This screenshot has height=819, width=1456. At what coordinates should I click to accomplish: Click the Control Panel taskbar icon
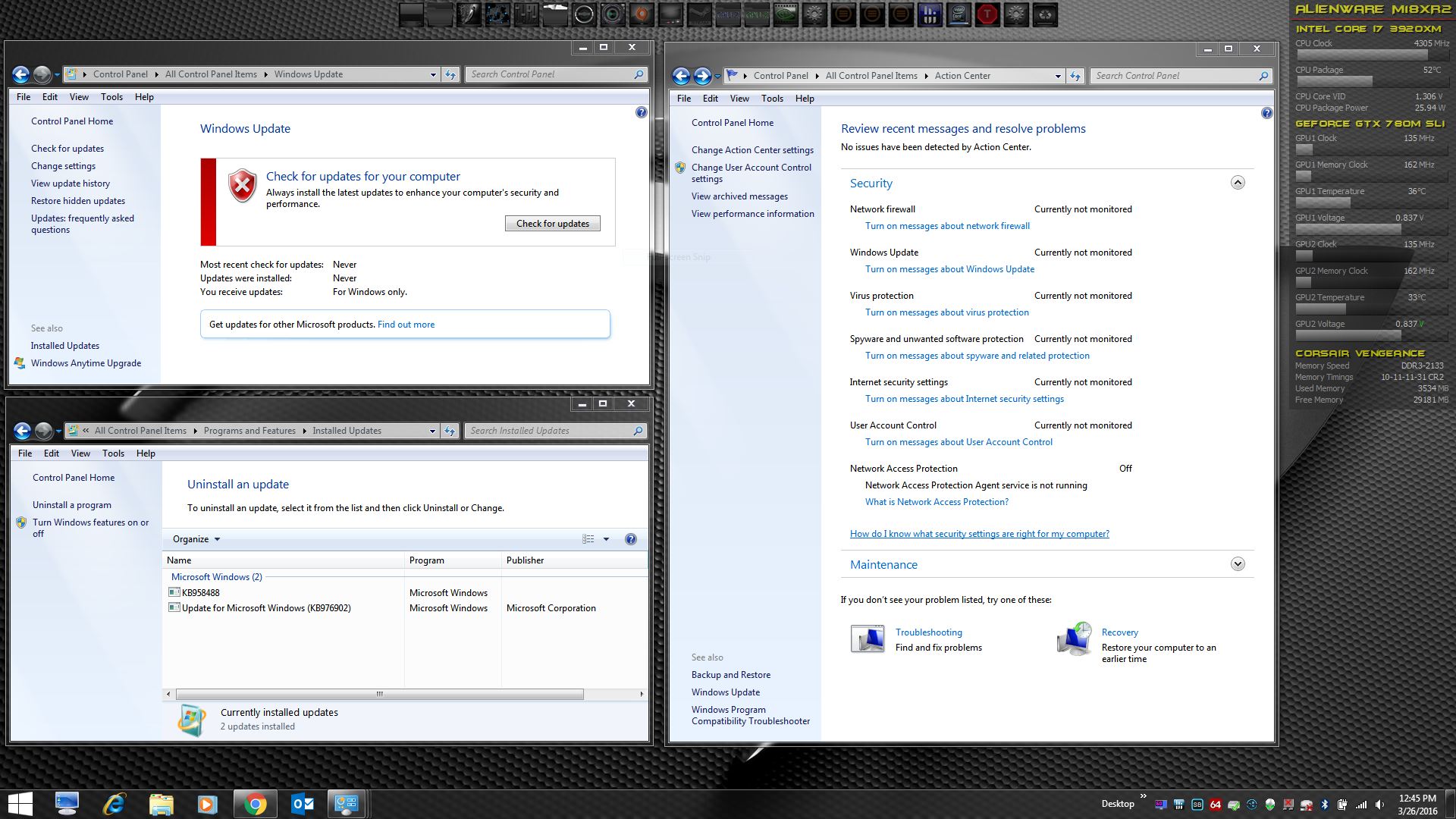(x=347, y=804)
